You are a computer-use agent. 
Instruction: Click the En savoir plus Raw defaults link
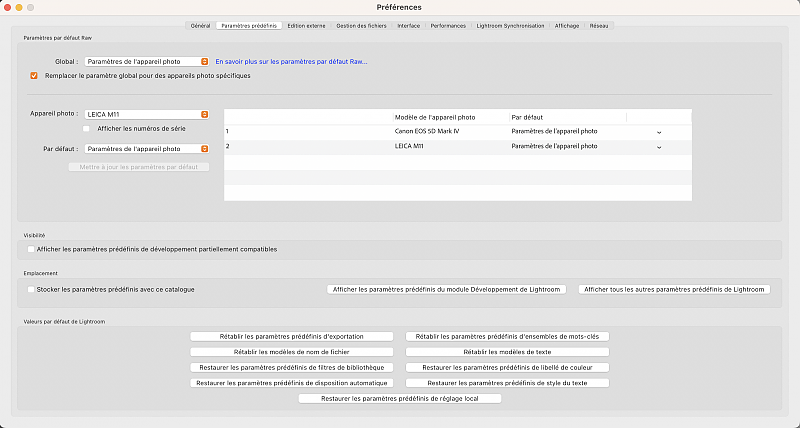tap(291, 61)
